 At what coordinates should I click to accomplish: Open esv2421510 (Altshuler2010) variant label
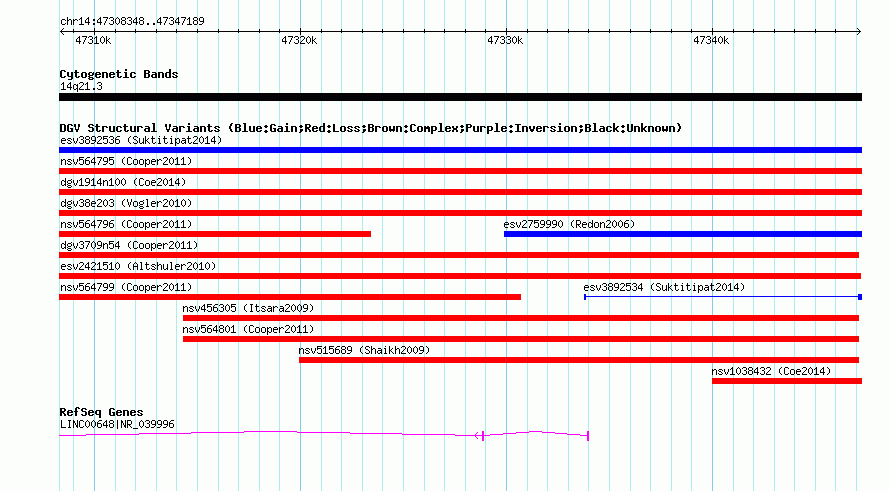click(x=138, y=266)
